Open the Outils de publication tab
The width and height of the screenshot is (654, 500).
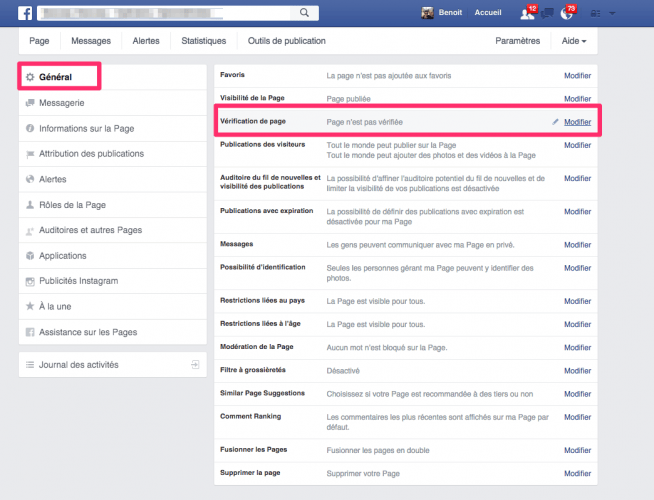(x=287, y=41)
